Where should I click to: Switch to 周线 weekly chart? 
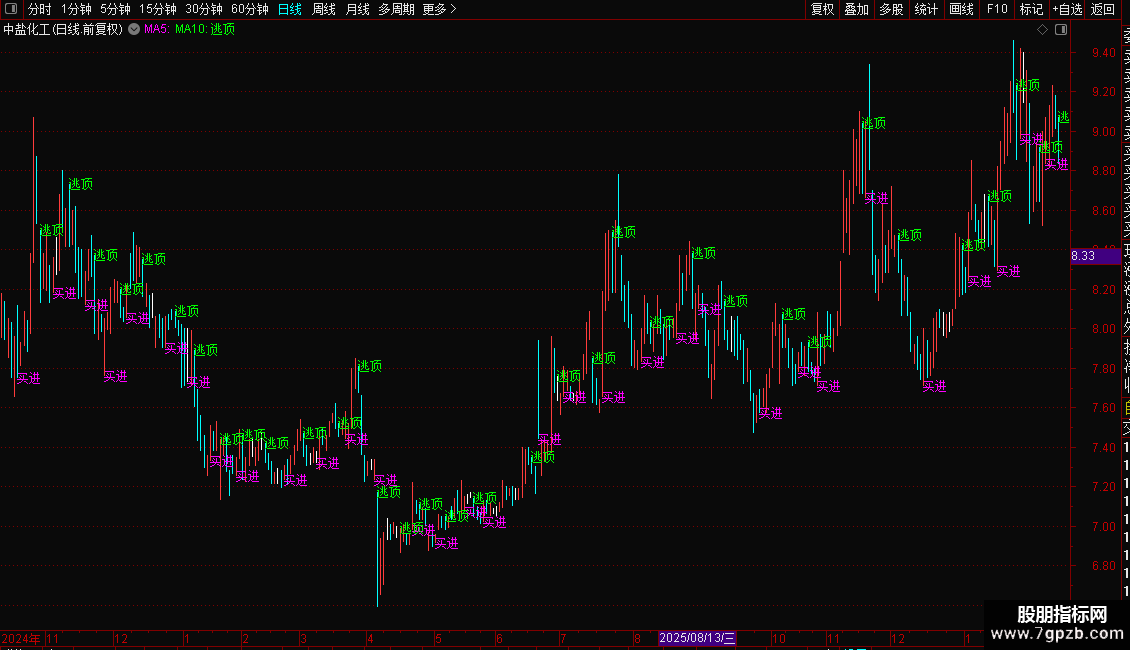324,9
